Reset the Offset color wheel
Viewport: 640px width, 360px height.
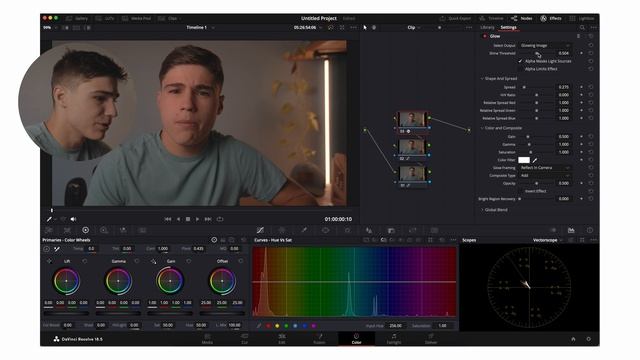click(x=240, y=261)
